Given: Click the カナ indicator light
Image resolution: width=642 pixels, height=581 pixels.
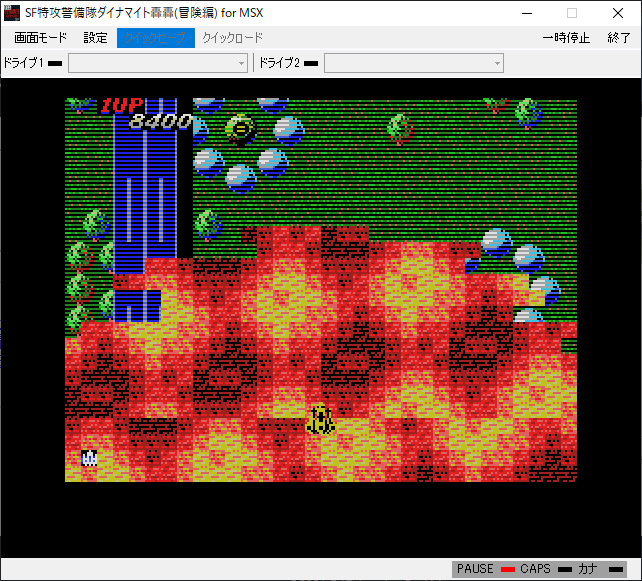Looking at the screenshot, I should pos(616,569).
